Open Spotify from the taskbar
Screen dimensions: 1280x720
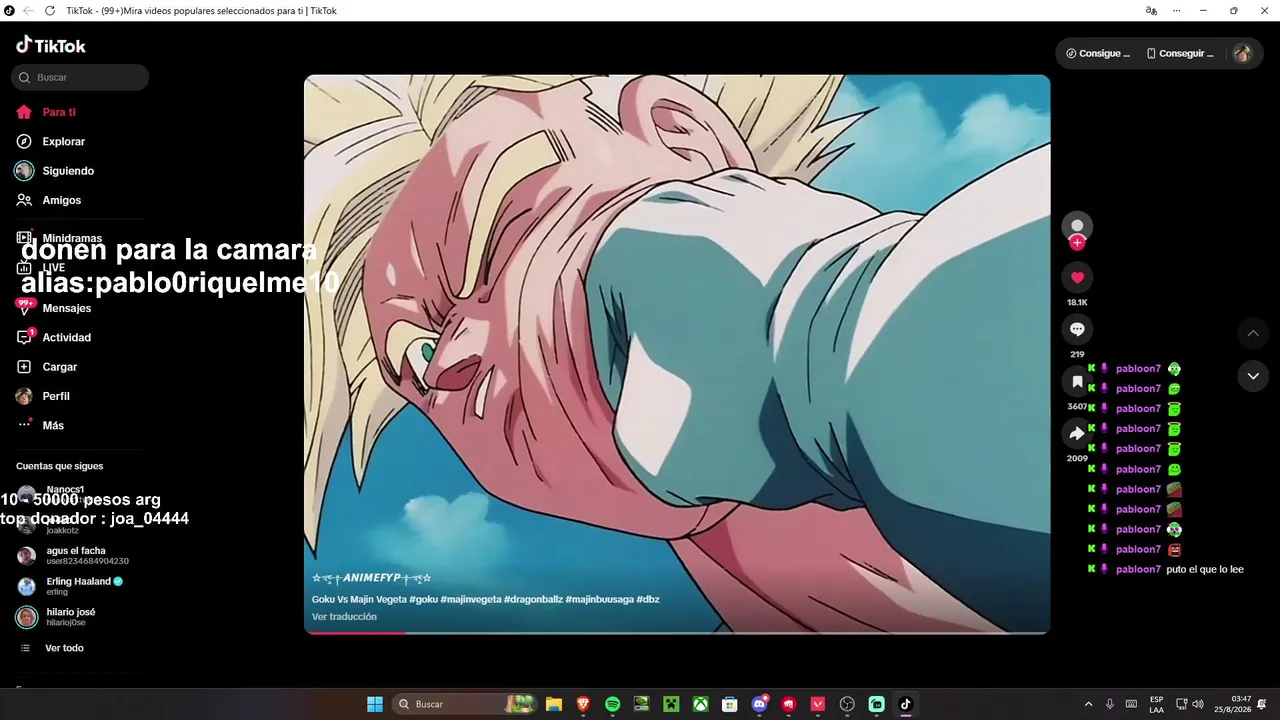point(613,704)
